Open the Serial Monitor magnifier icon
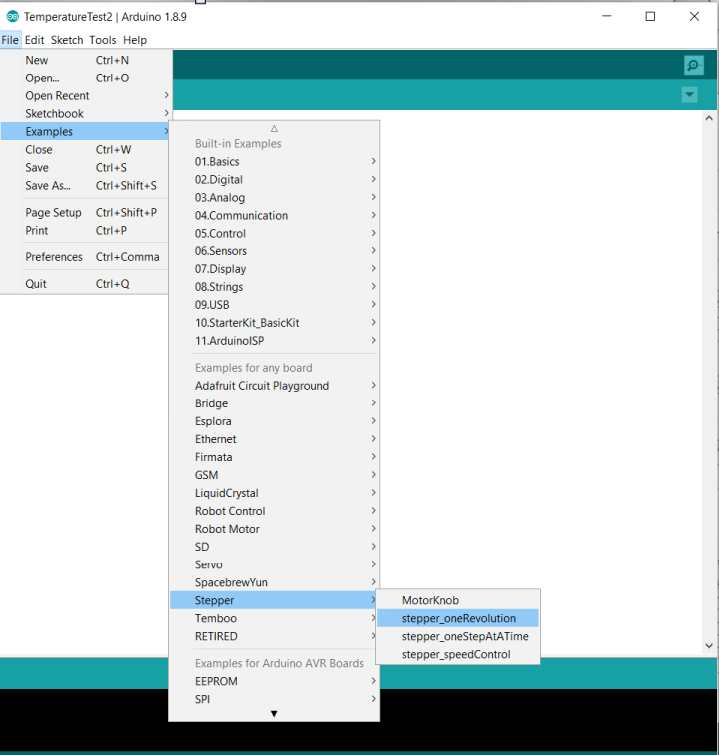The width and height of the screenshot is (719, 755). coord(693,65)
